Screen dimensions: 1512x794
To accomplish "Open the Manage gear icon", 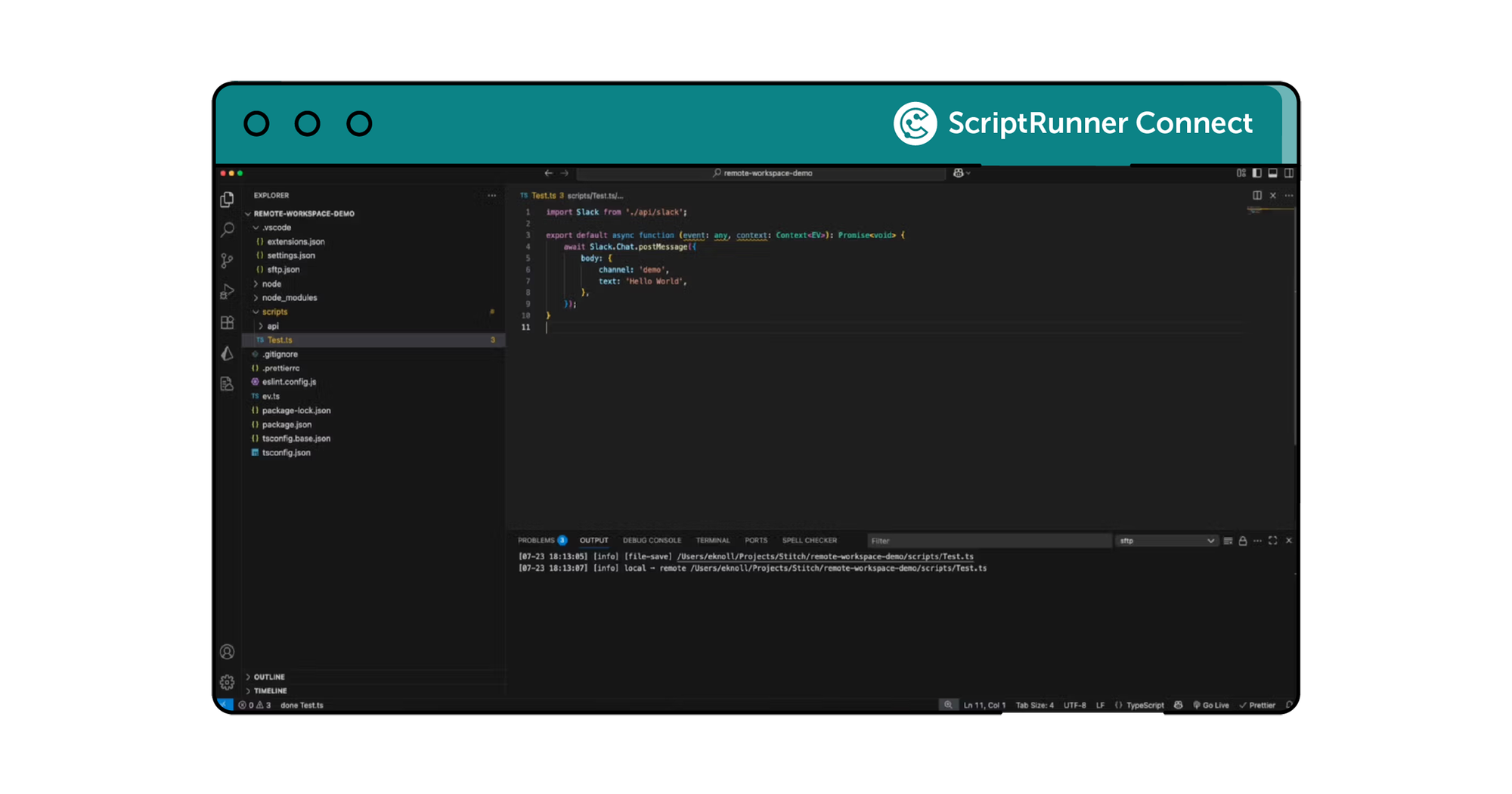I will 227,682.
